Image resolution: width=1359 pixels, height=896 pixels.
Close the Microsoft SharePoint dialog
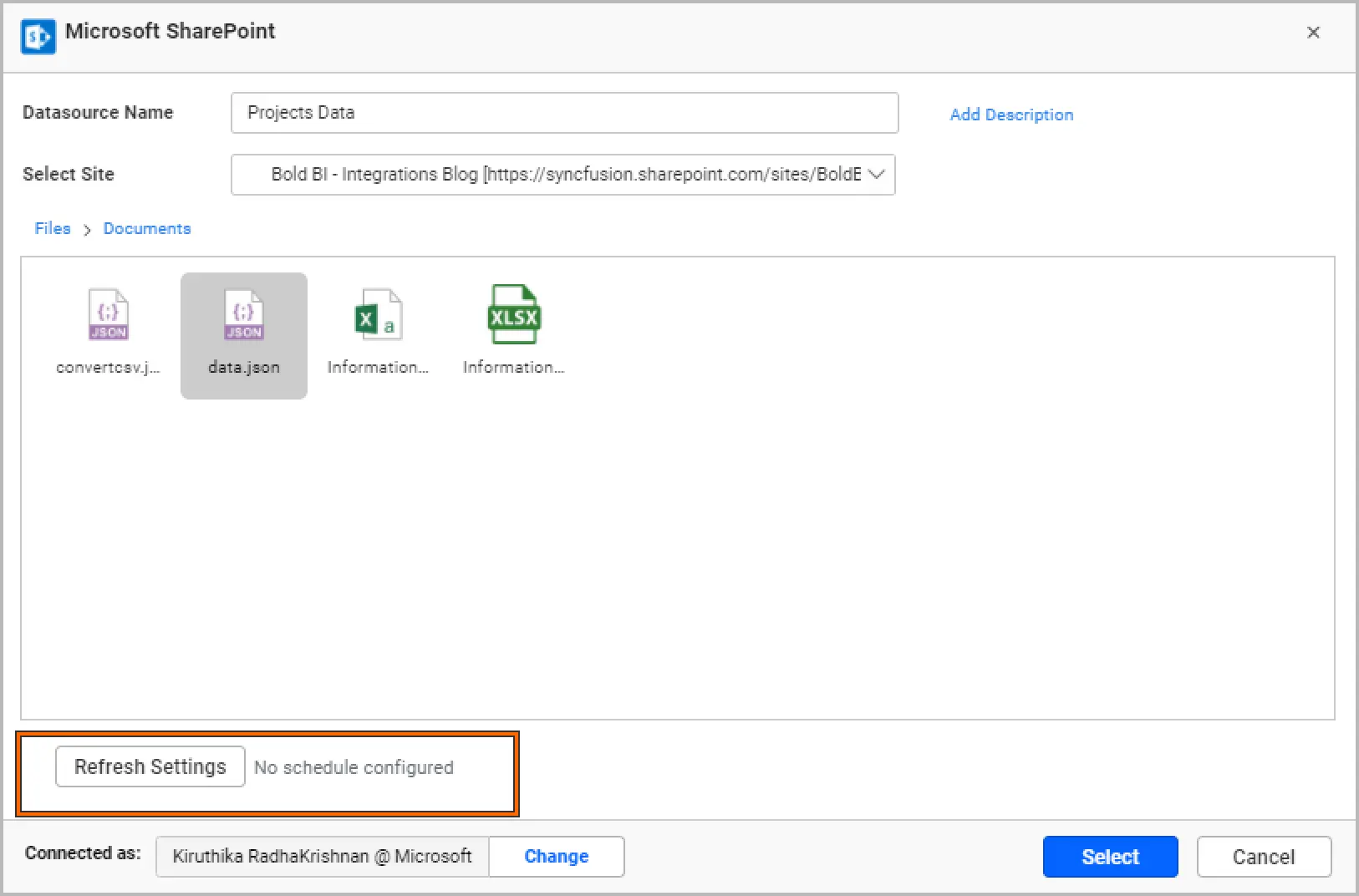pos(1313,33)
